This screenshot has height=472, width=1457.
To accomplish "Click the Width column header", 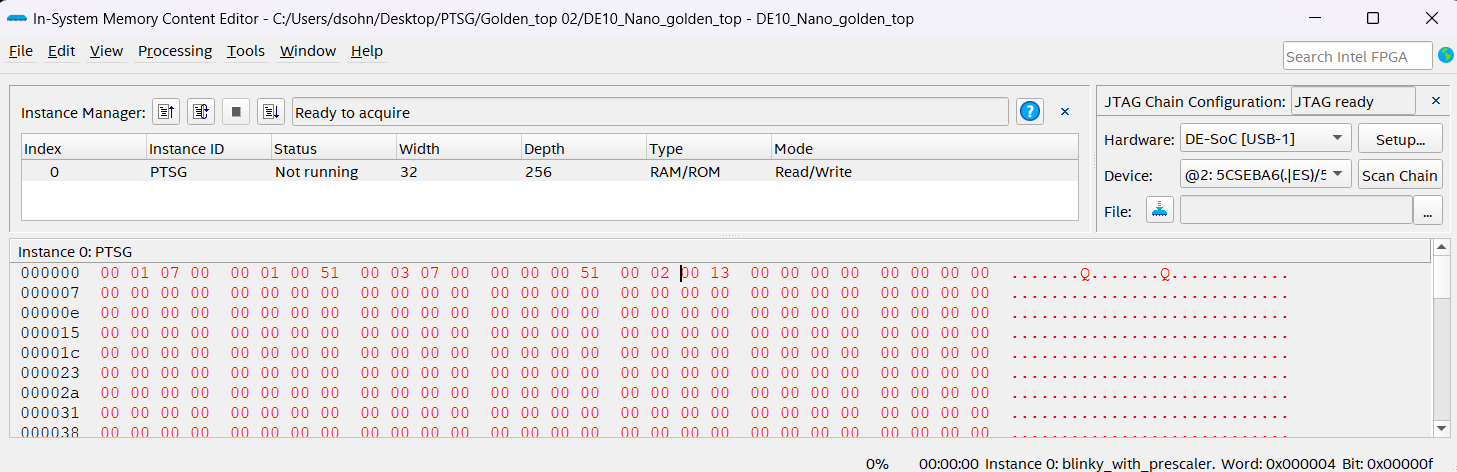I will [458, 148].
